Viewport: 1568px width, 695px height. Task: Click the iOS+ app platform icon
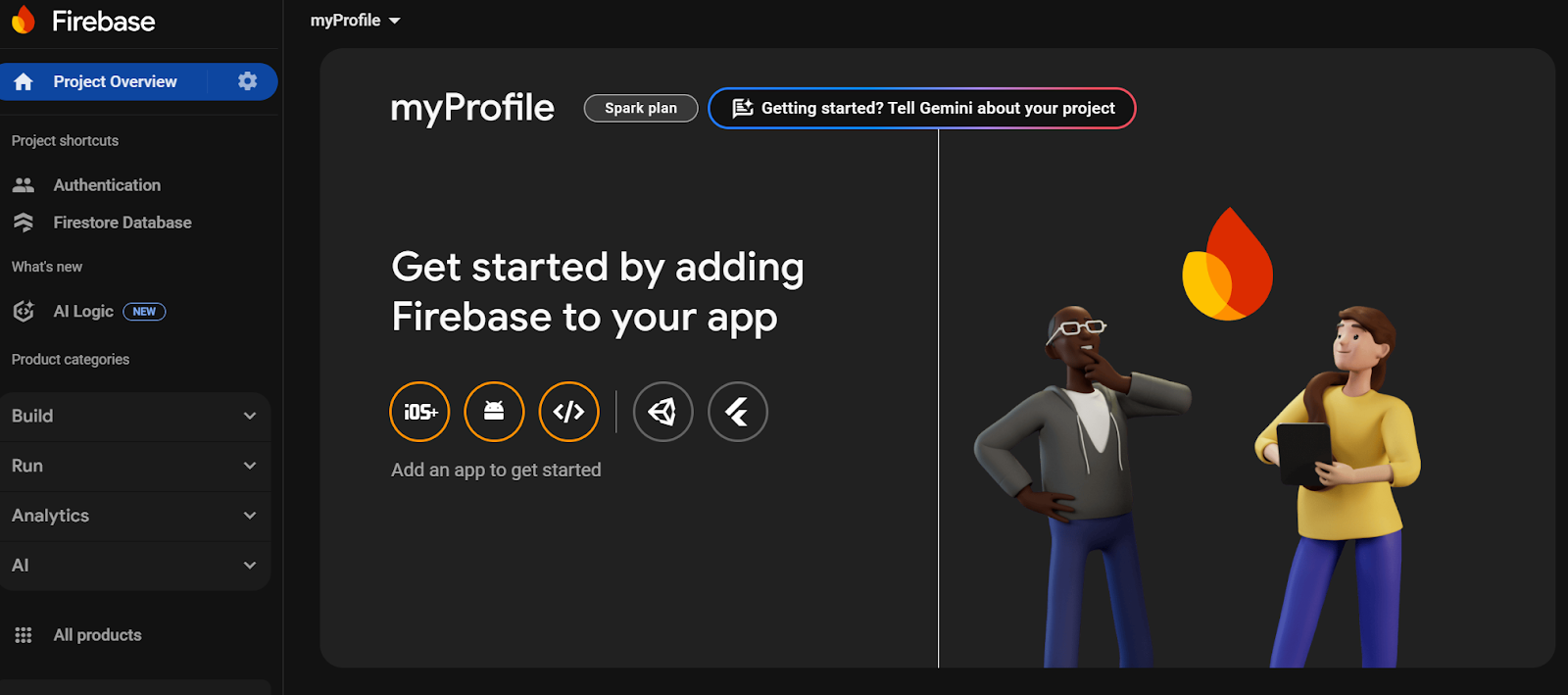point(419,412)
